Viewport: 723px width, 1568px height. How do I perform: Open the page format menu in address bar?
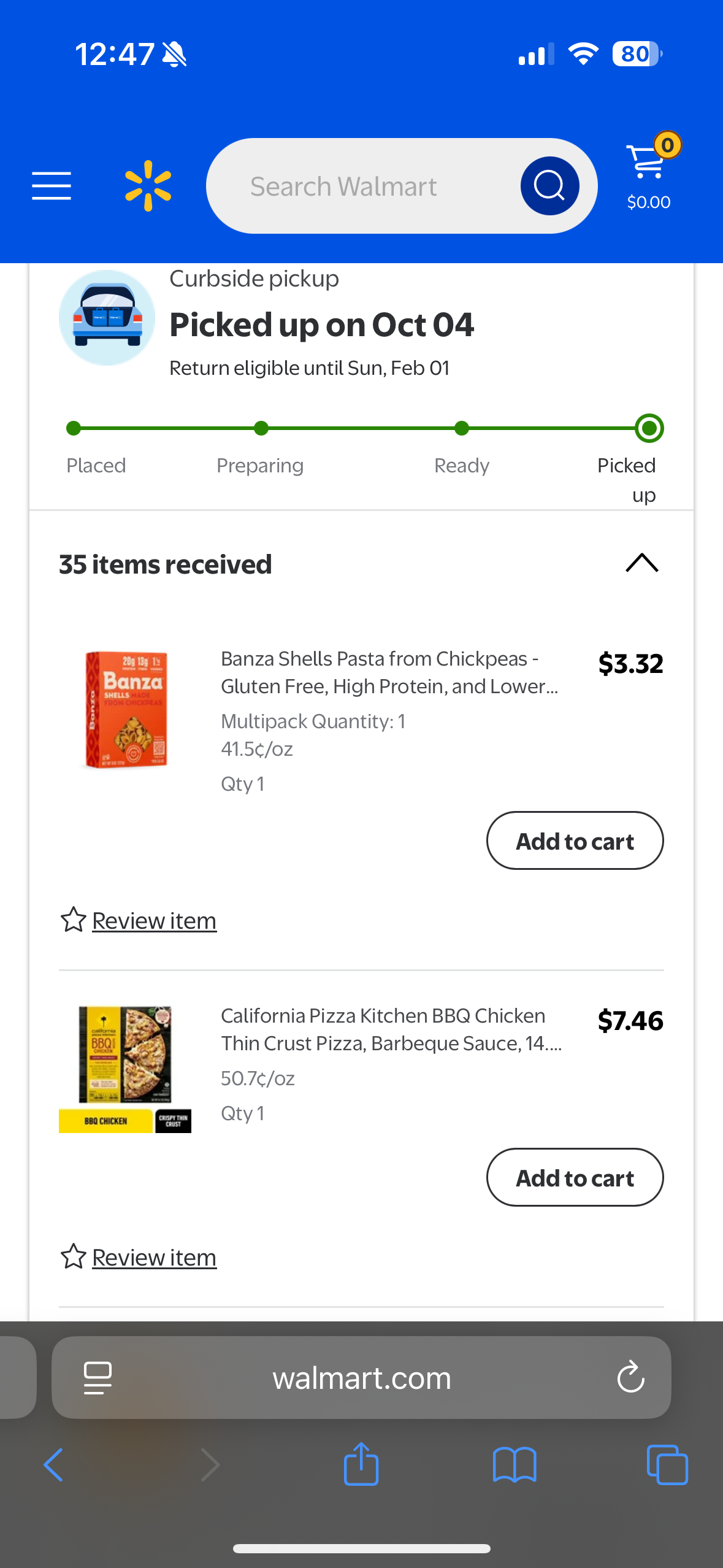coord(98,1378)
